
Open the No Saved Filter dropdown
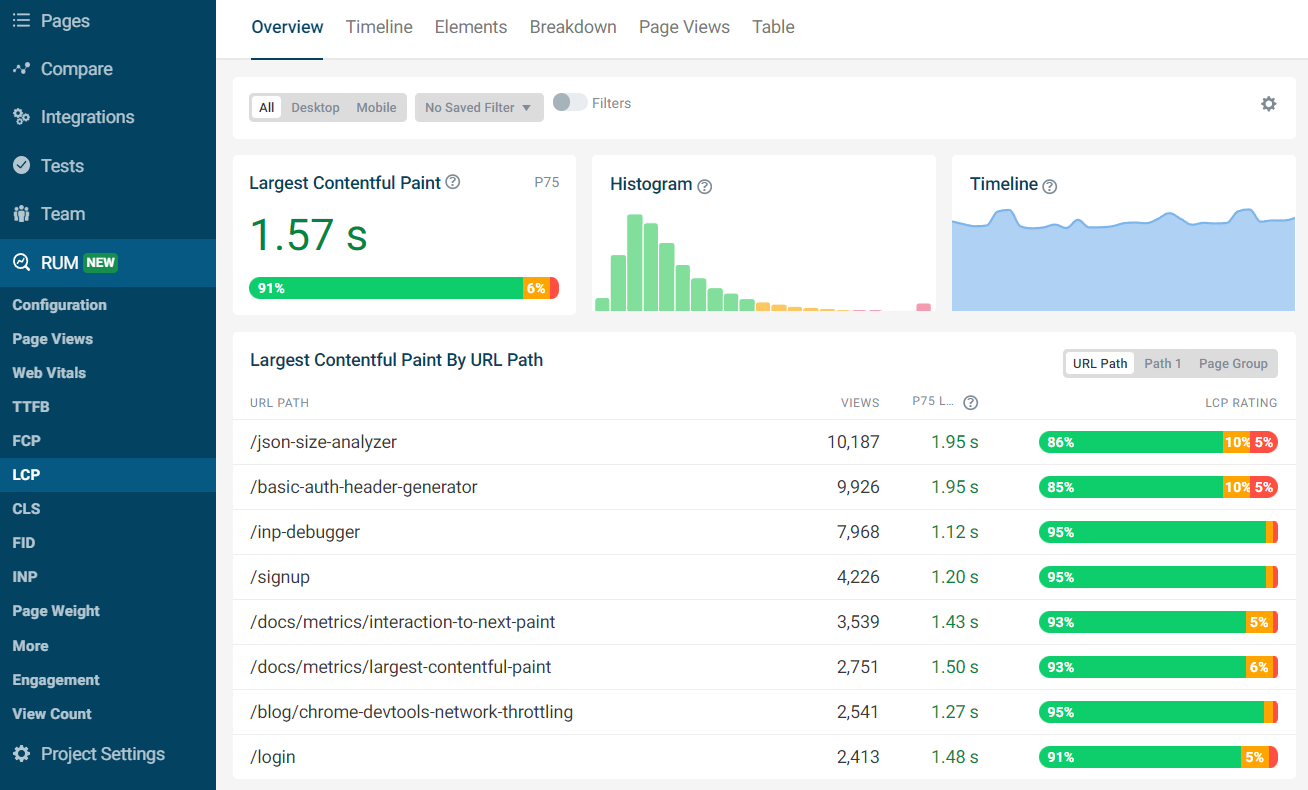click(x=479, y=107)
